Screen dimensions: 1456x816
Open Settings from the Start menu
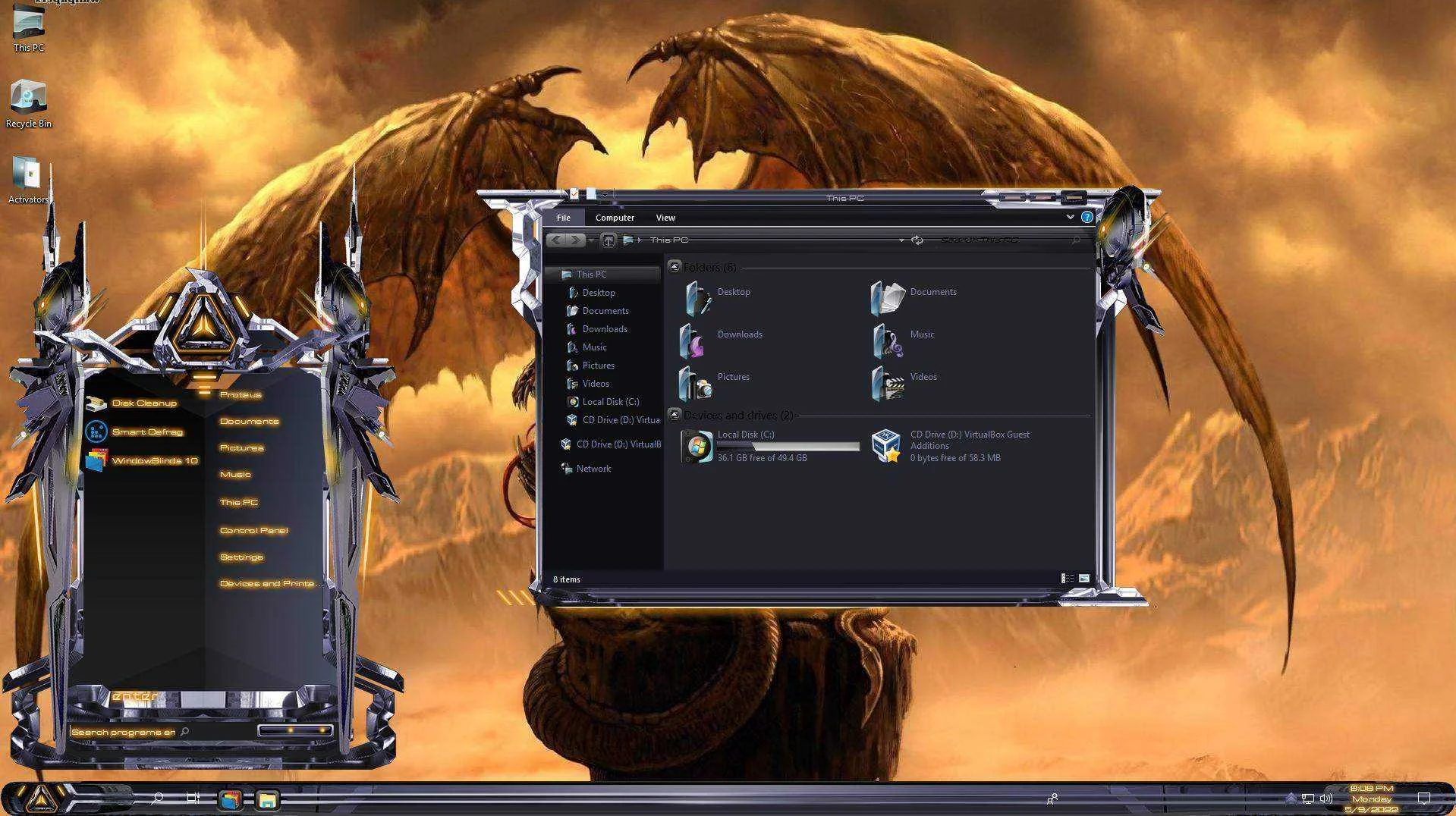(x=241, y=557)
